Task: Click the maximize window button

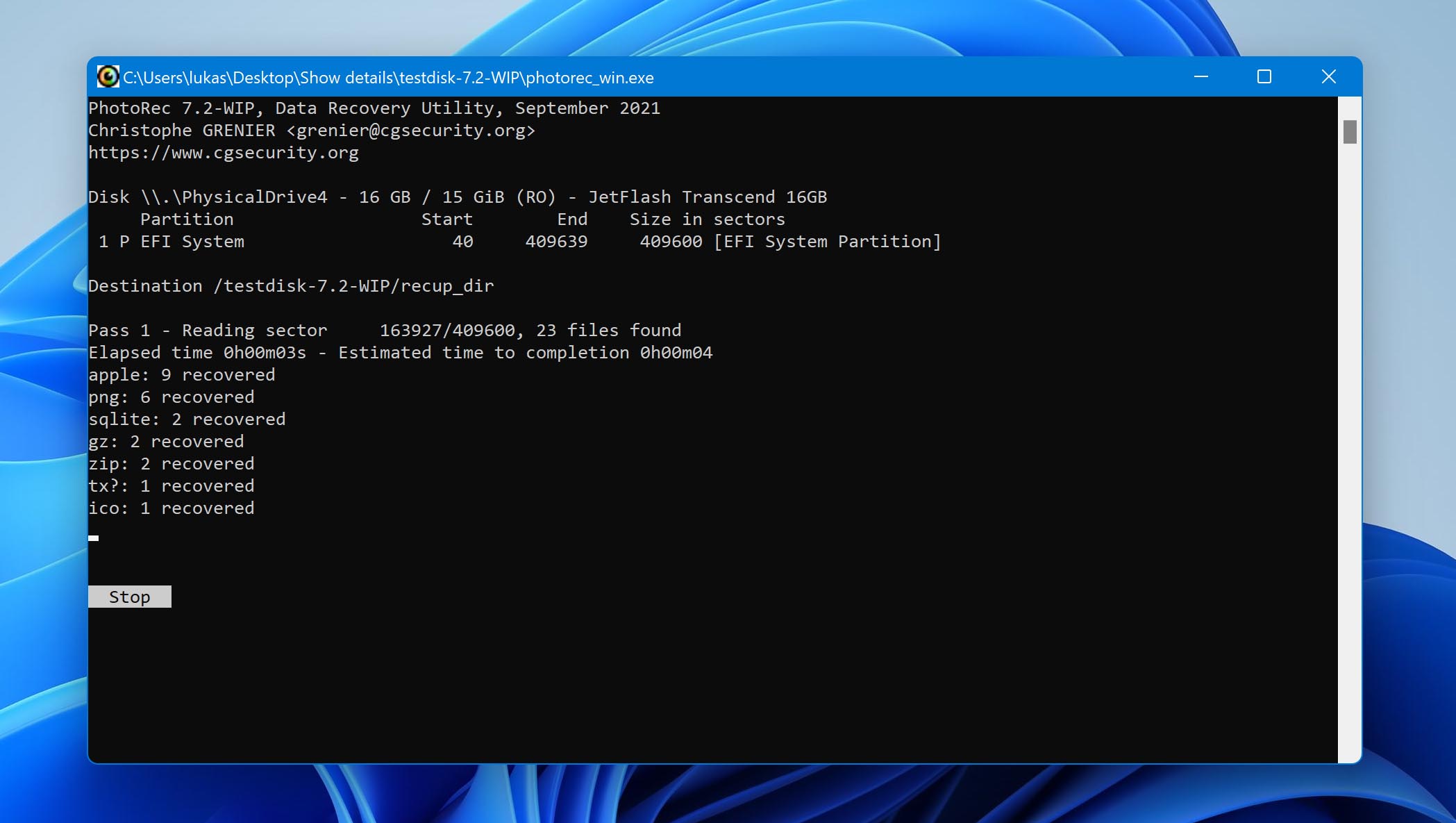Action: pos(1264,77)
